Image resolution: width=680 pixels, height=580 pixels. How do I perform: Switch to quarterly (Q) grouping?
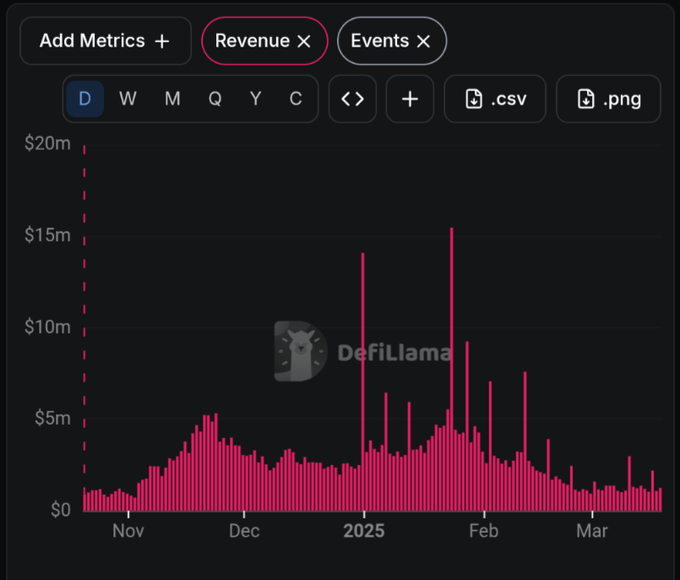coord(215,99)
